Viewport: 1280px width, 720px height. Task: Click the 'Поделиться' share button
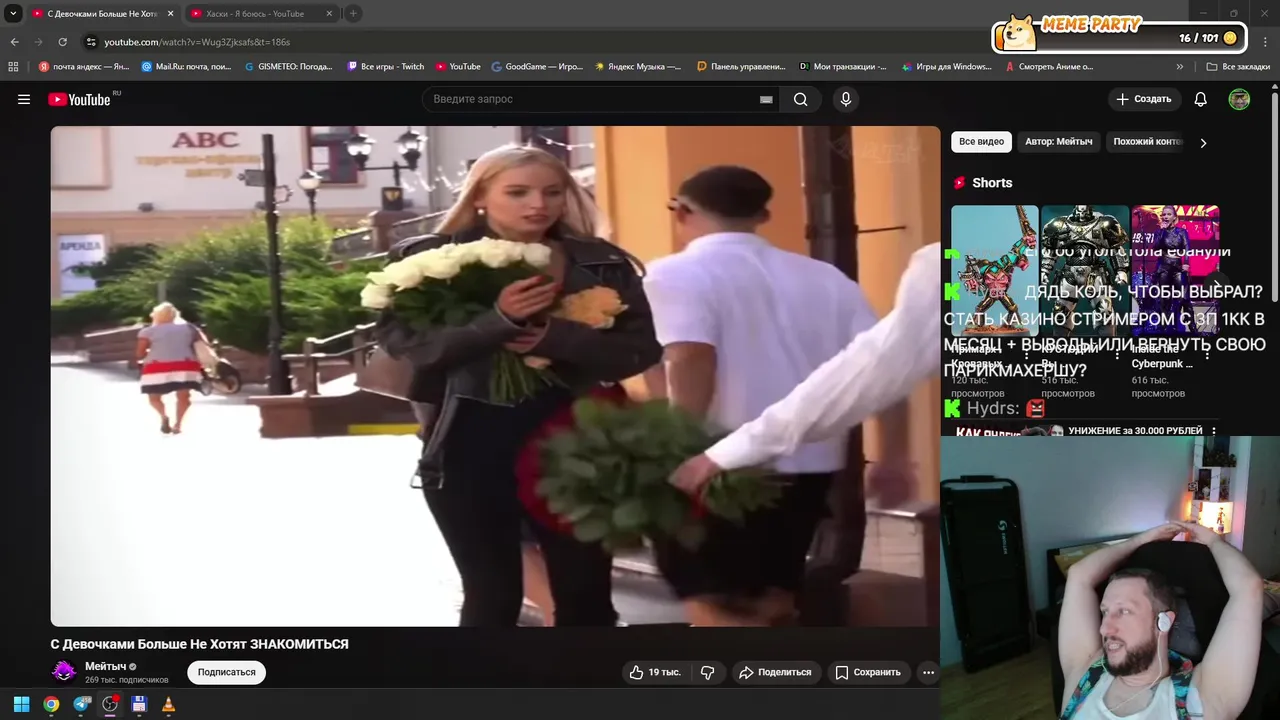pyautogui.click(x=775, y=672)
